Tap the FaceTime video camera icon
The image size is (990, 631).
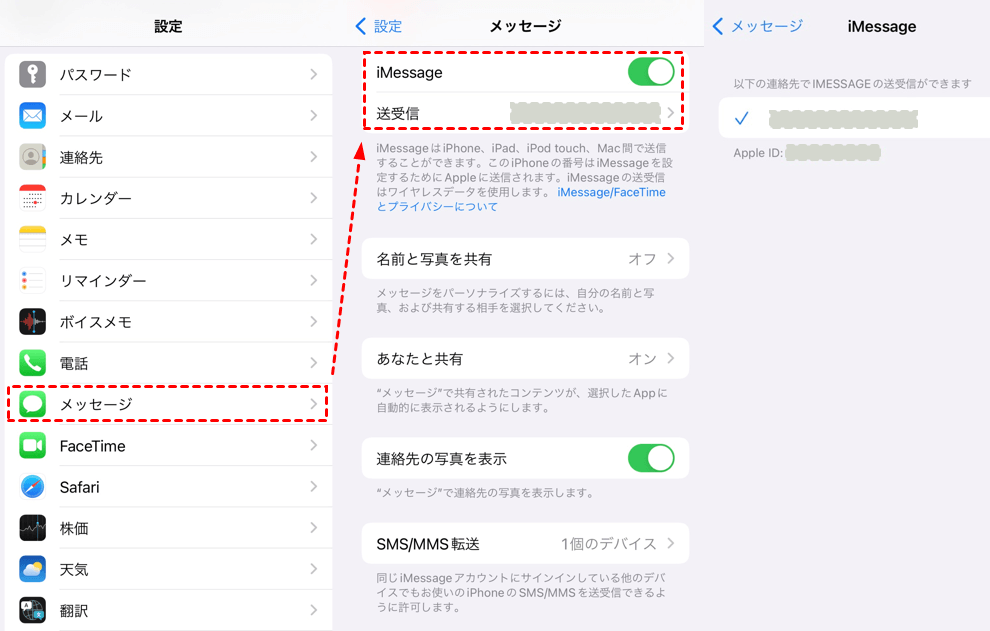pyautogui.click(x=33, y=446)
